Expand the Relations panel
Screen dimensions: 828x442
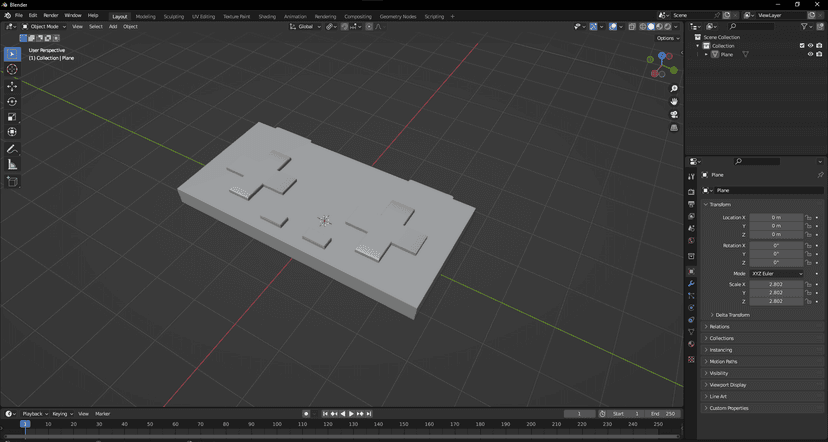coord(719,326)
